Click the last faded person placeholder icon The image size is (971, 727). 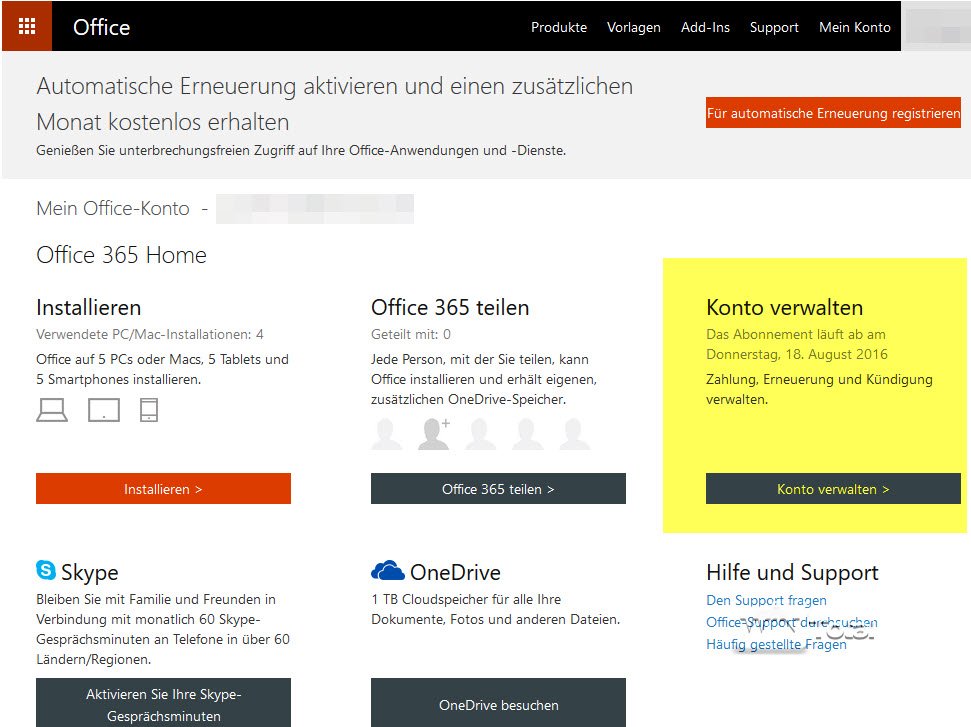click(x=575, y=433)
